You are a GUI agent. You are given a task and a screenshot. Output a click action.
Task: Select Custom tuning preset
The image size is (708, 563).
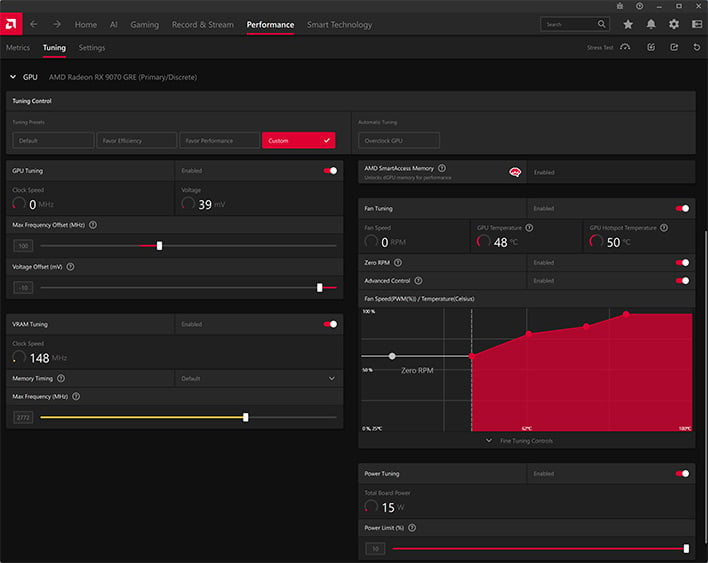click(x=298, y=140)
